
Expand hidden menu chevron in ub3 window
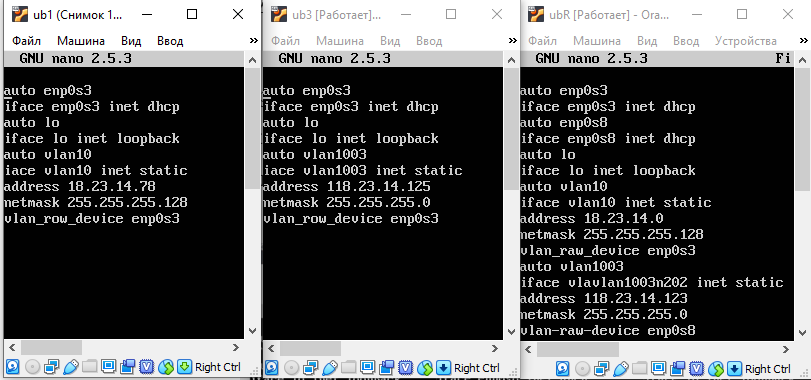tap(513, 40)
